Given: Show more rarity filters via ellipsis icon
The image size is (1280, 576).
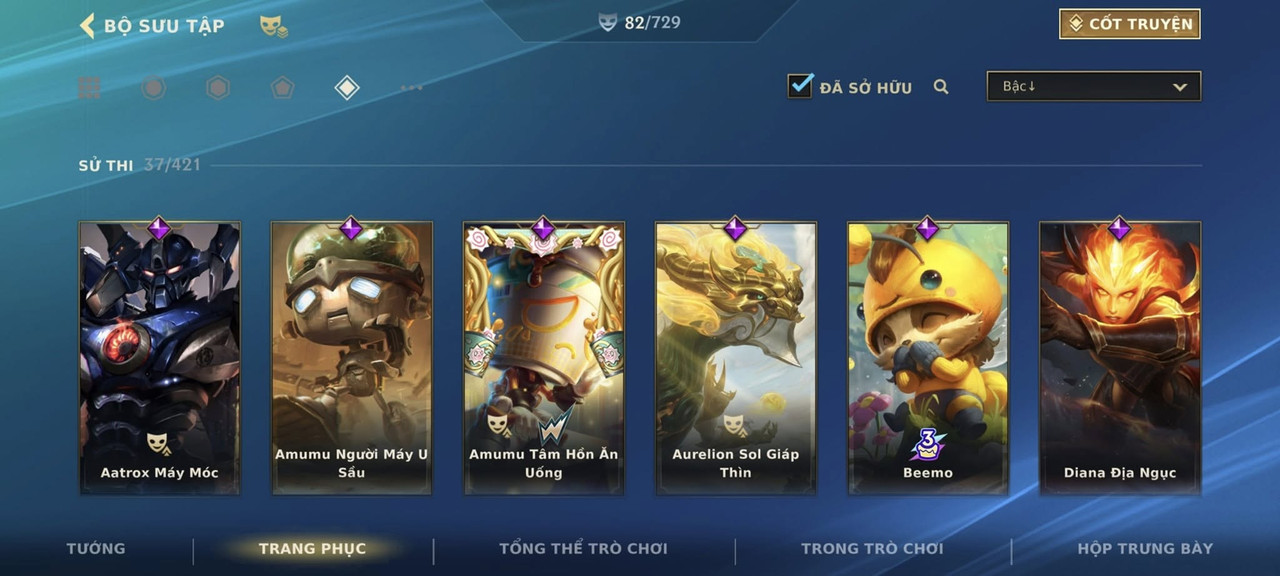Looking at the screenshot, I should (412, 88).
